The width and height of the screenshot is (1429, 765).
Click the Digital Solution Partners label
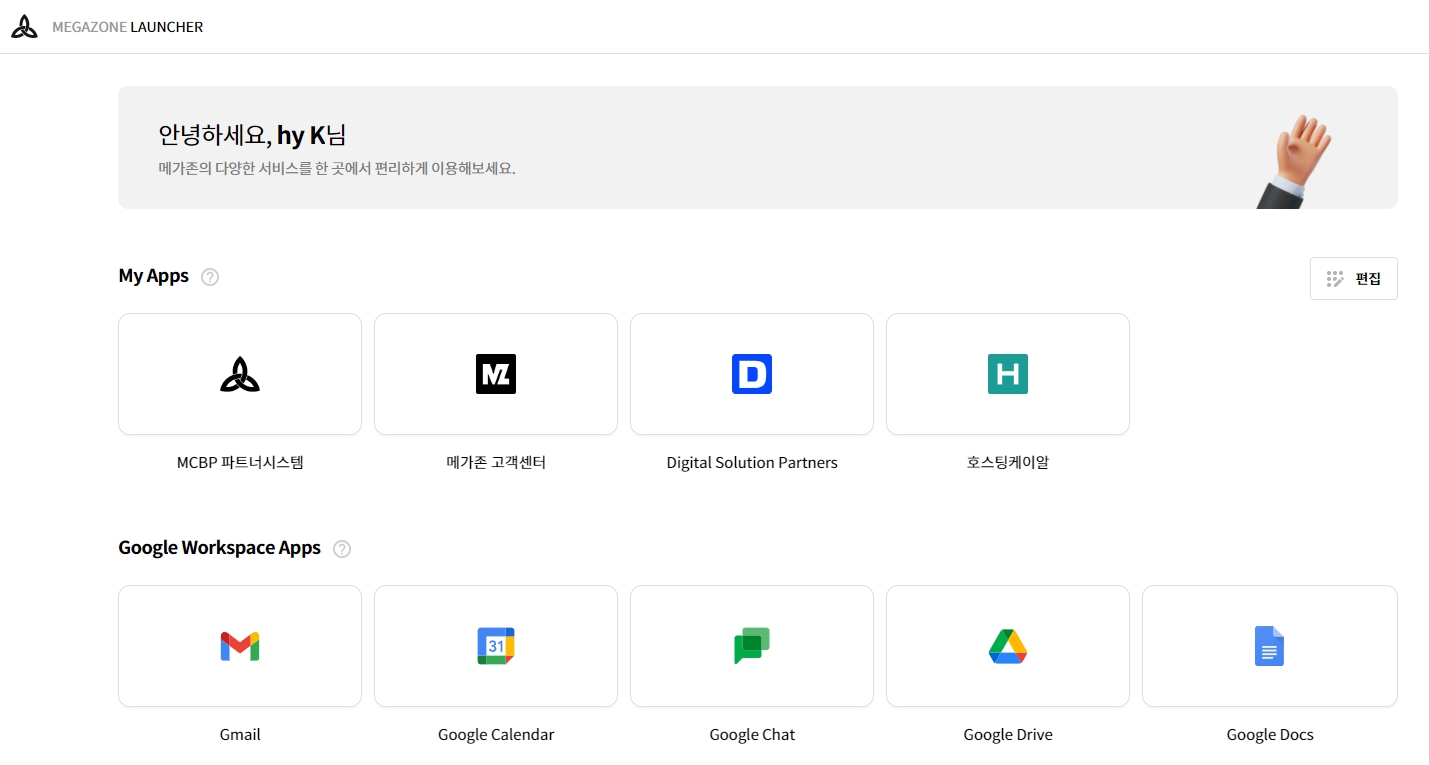[751, 462]
